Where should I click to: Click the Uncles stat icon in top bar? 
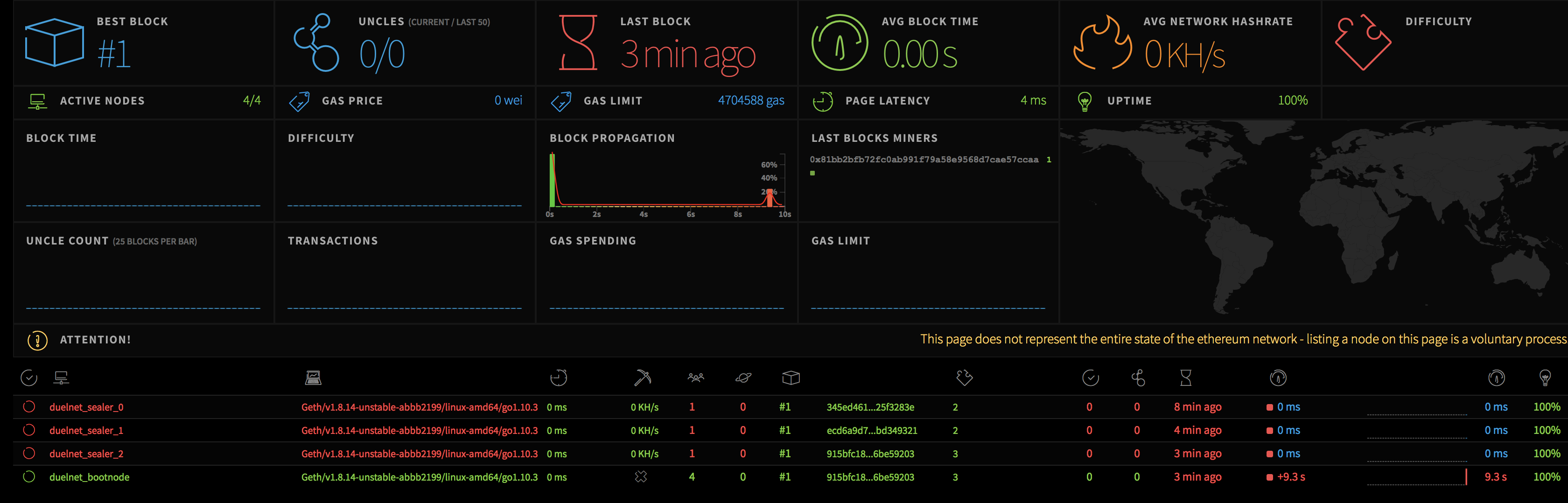pos(316,42)
